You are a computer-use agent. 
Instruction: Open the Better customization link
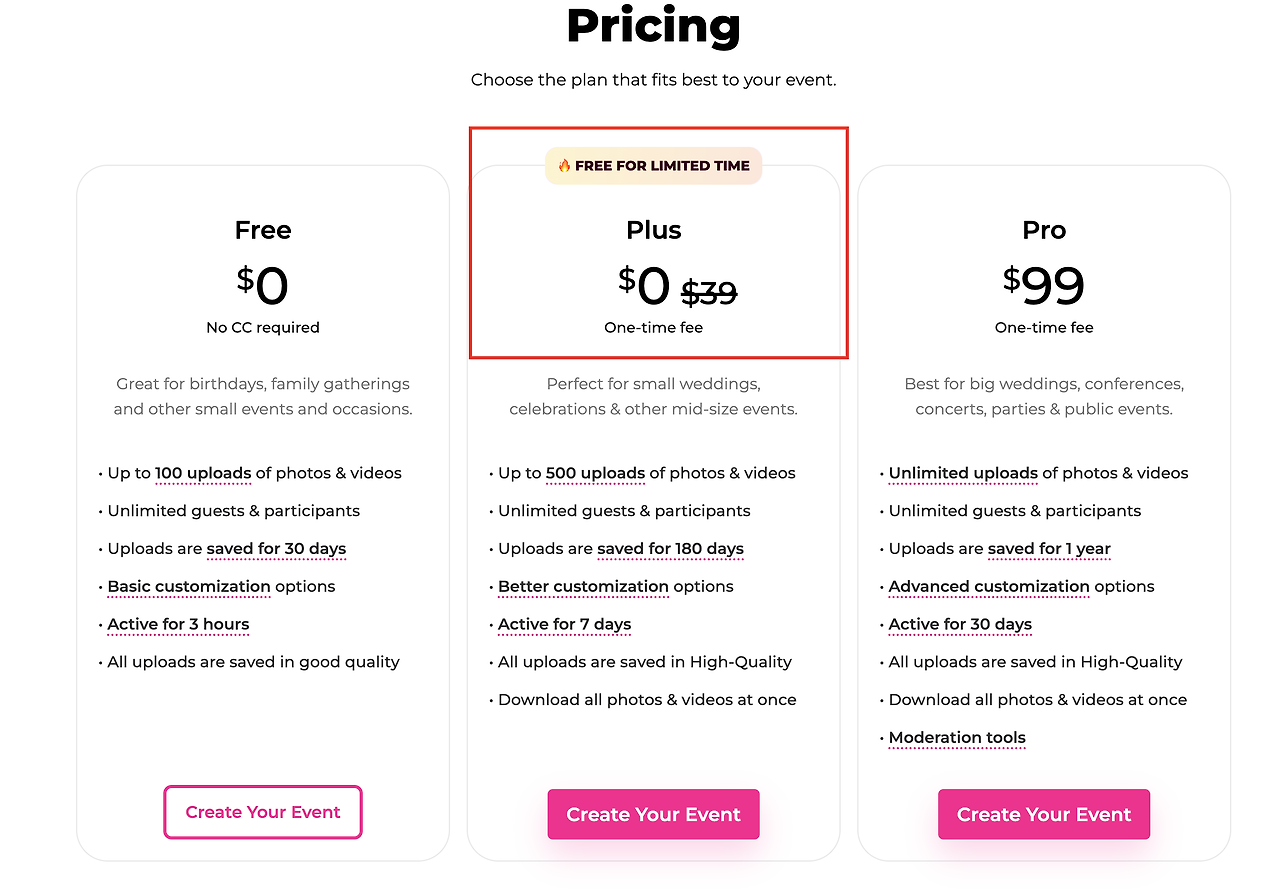[x=583, y=587]
